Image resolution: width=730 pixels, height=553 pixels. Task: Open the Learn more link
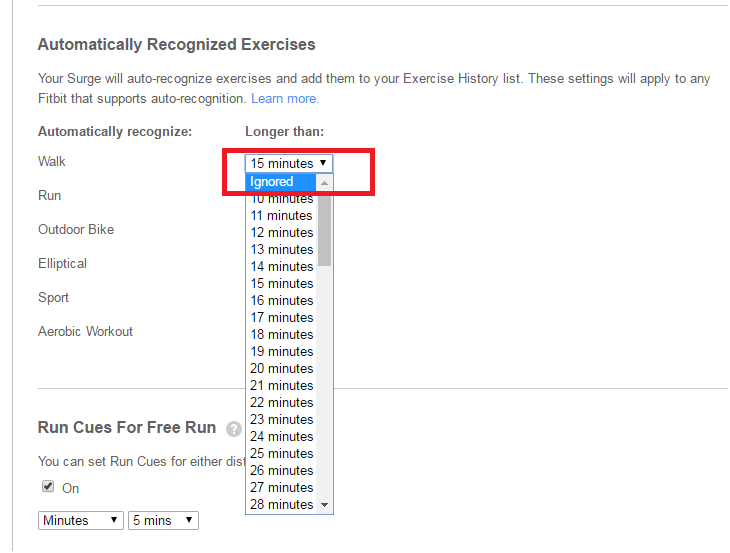pos(285,99)
